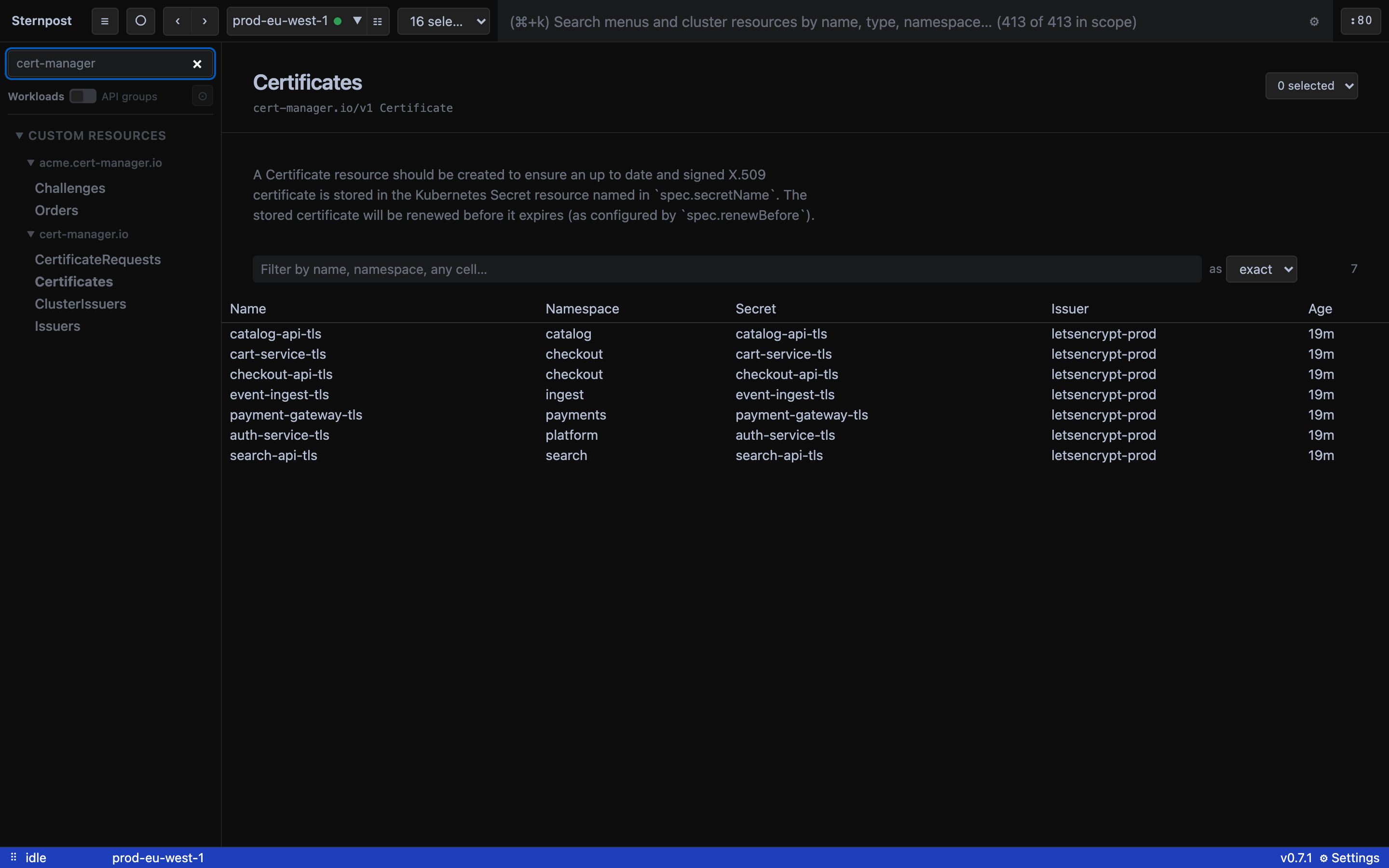Sort by the Namespace column header

click(582, 309)
